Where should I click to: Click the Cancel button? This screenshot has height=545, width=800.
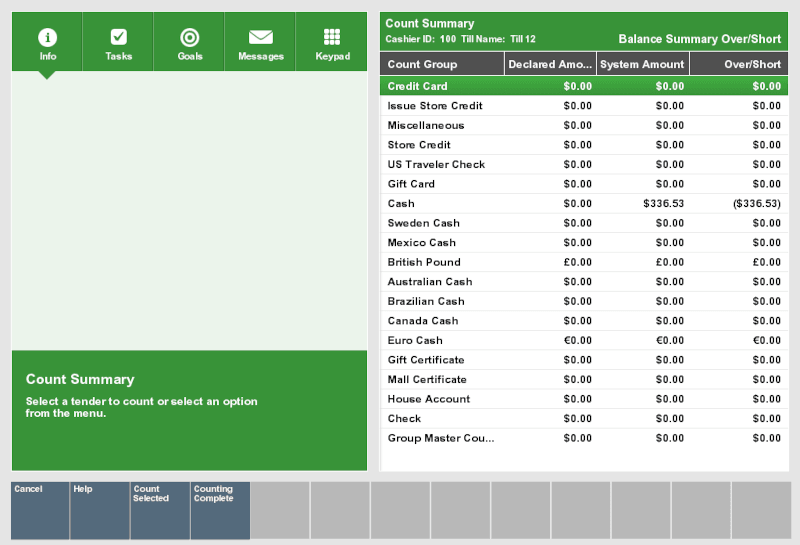tap(40, 510)
